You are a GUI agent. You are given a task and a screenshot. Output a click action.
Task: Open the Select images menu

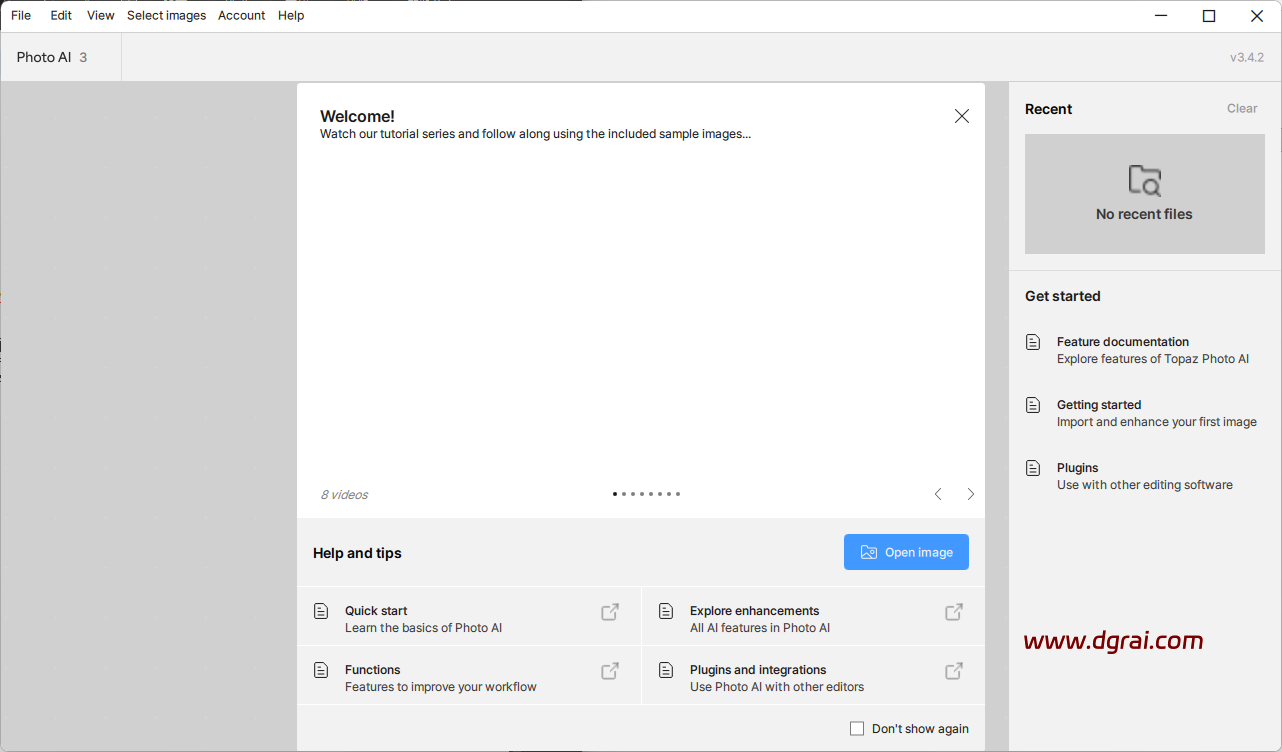[x=166, y=15]
